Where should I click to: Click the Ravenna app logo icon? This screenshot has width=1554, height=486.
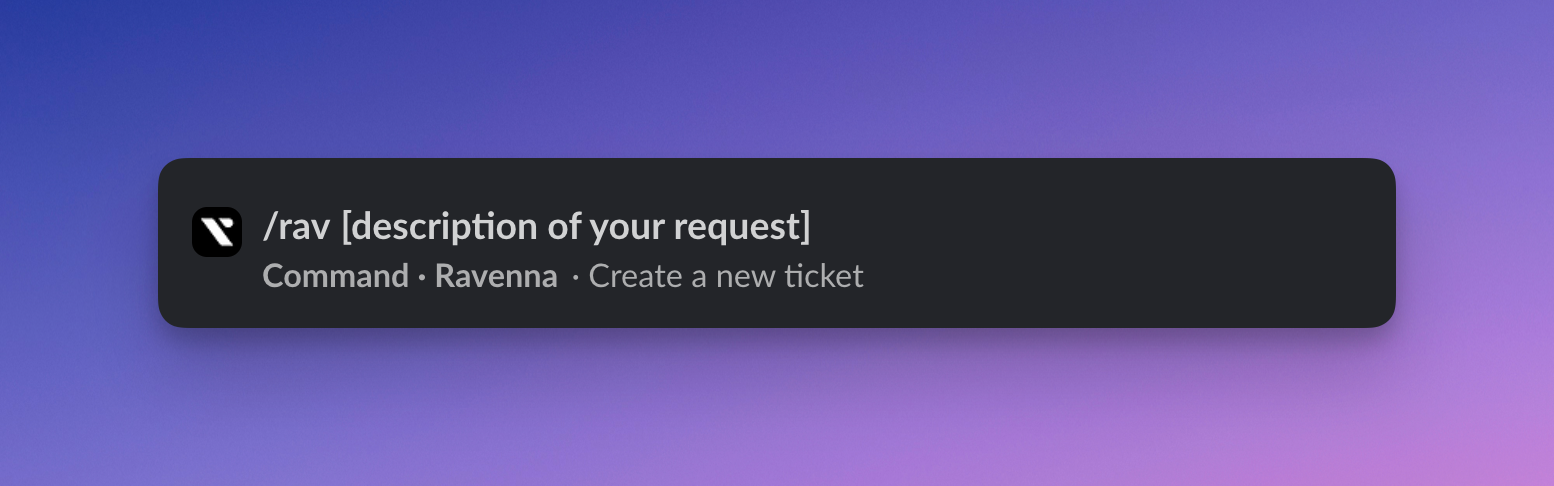point(217,232)
